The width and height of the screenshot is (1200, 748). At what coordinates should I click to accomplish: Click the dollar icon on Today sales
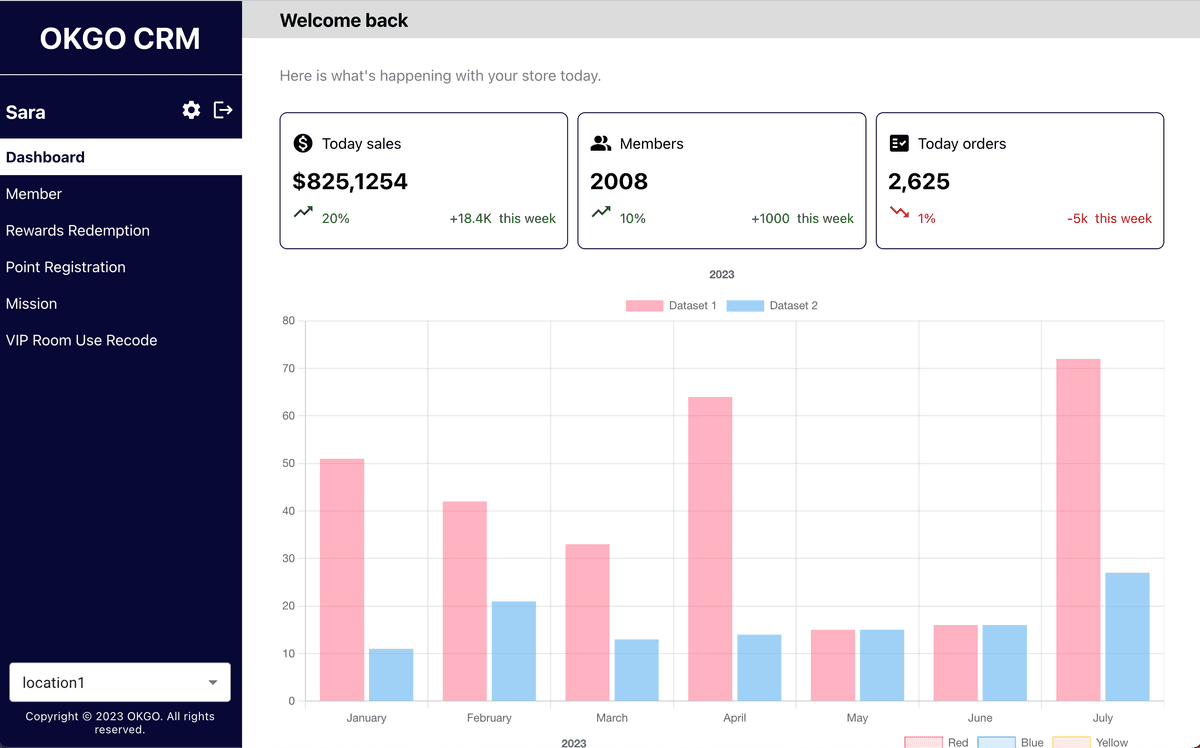(x=303, y=143)
